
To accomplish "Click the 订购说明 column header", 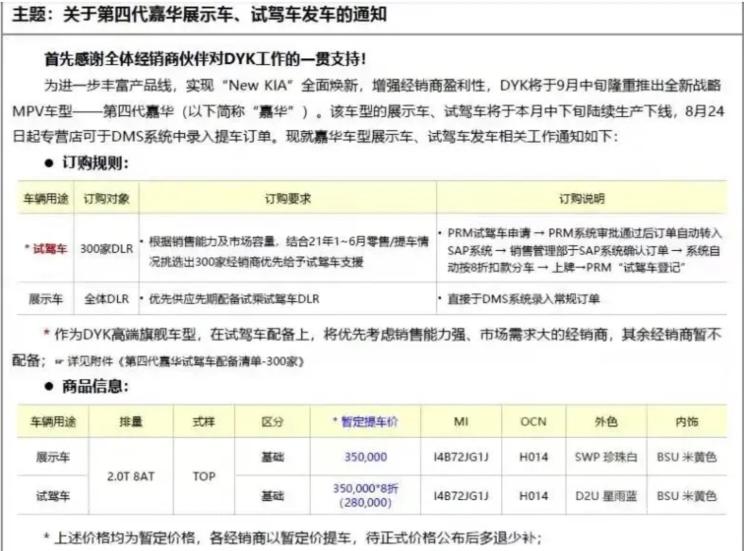I will click(x=582, y=199).
